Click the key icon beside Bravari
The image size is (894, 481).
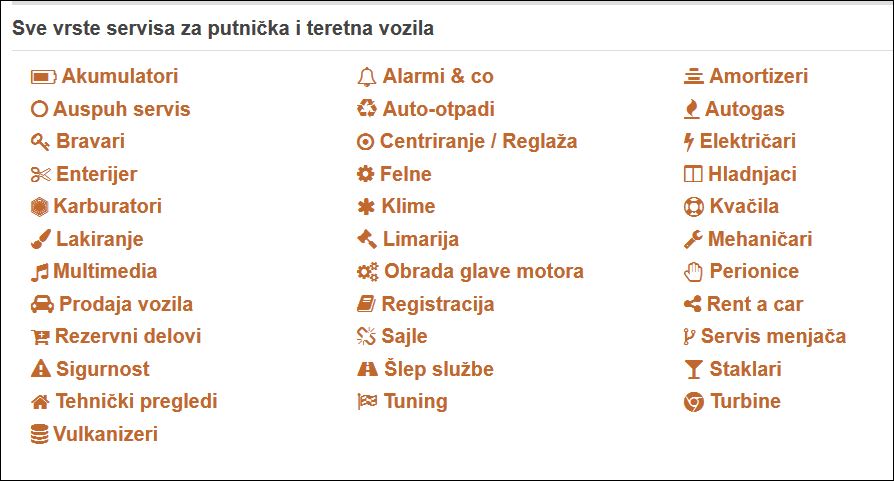click(x=40, y=142)
